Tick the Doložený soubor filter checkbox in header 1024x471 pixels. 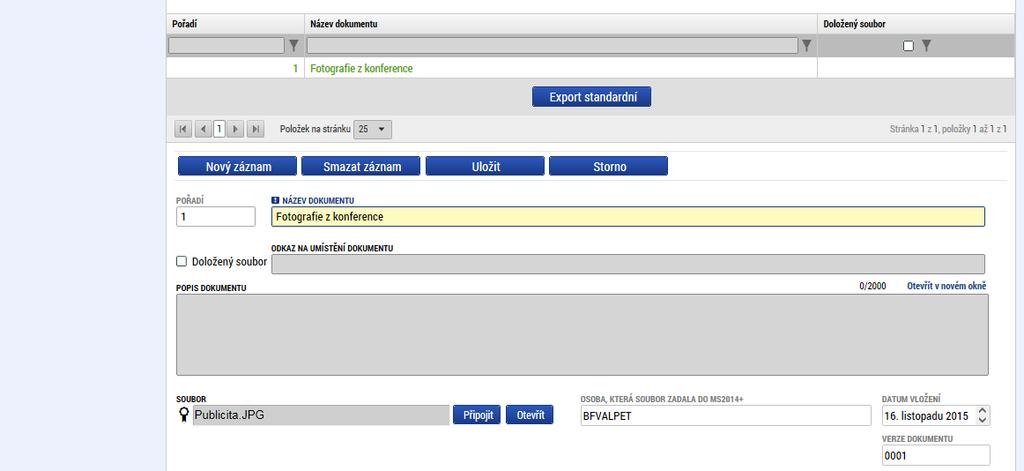pyautogui.click(x=908, y=46)
